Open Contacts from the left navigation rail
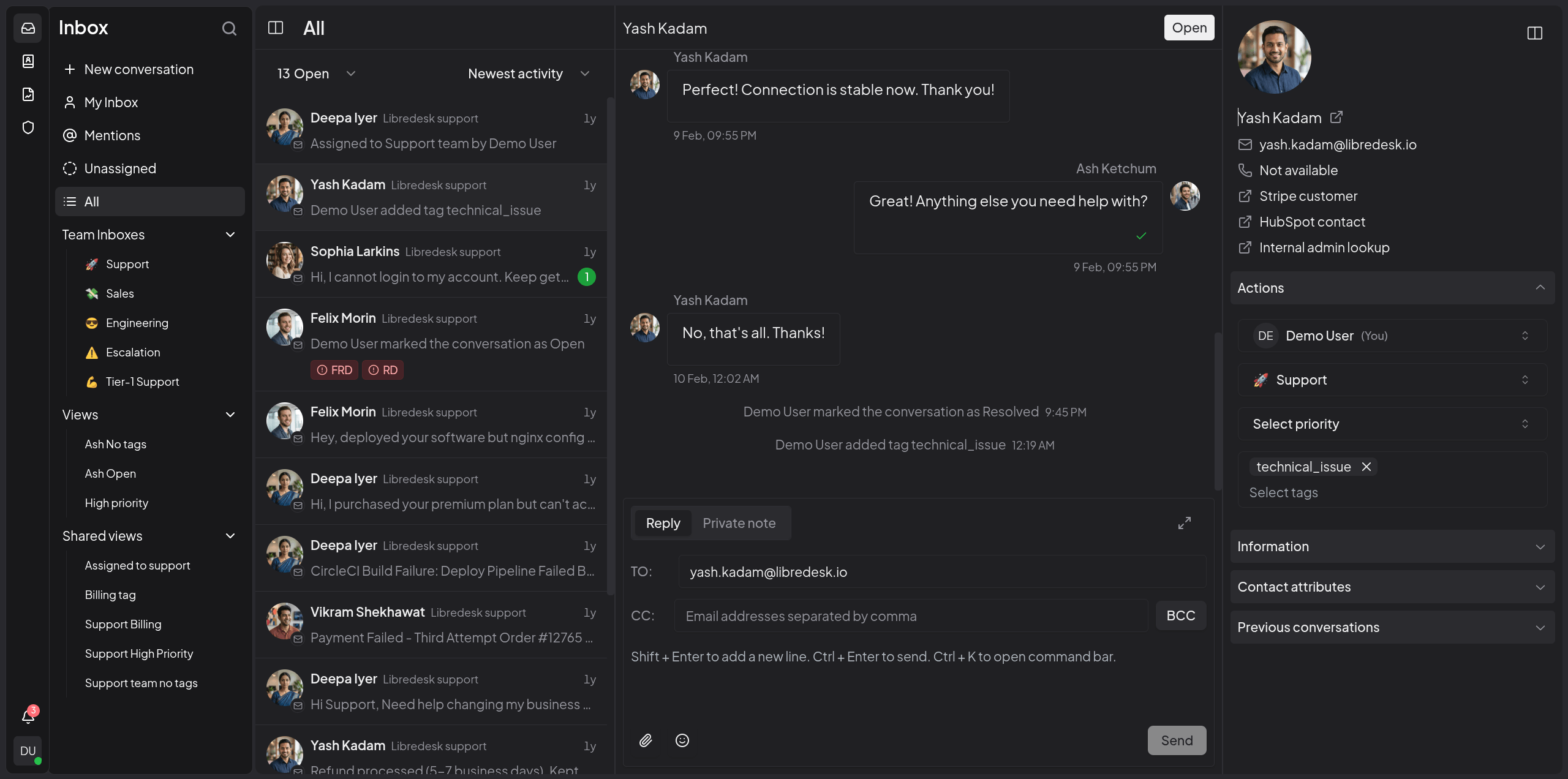The image size is (1568, 779). click(28, 61)
